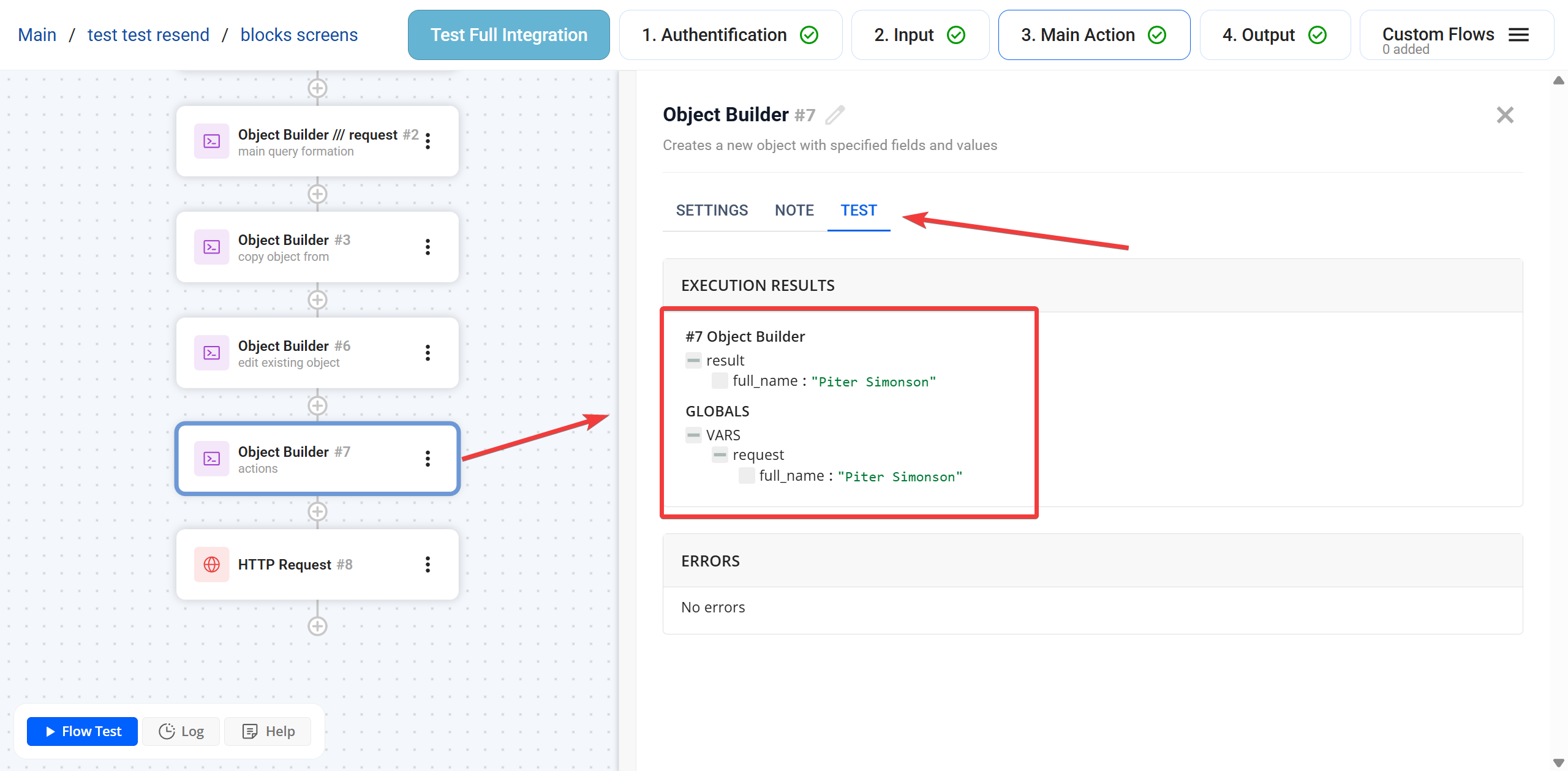Viewport: 1568px width, 771px height.
Task: Click pencil icon to rename Object Builder #7
Action: 835,115
